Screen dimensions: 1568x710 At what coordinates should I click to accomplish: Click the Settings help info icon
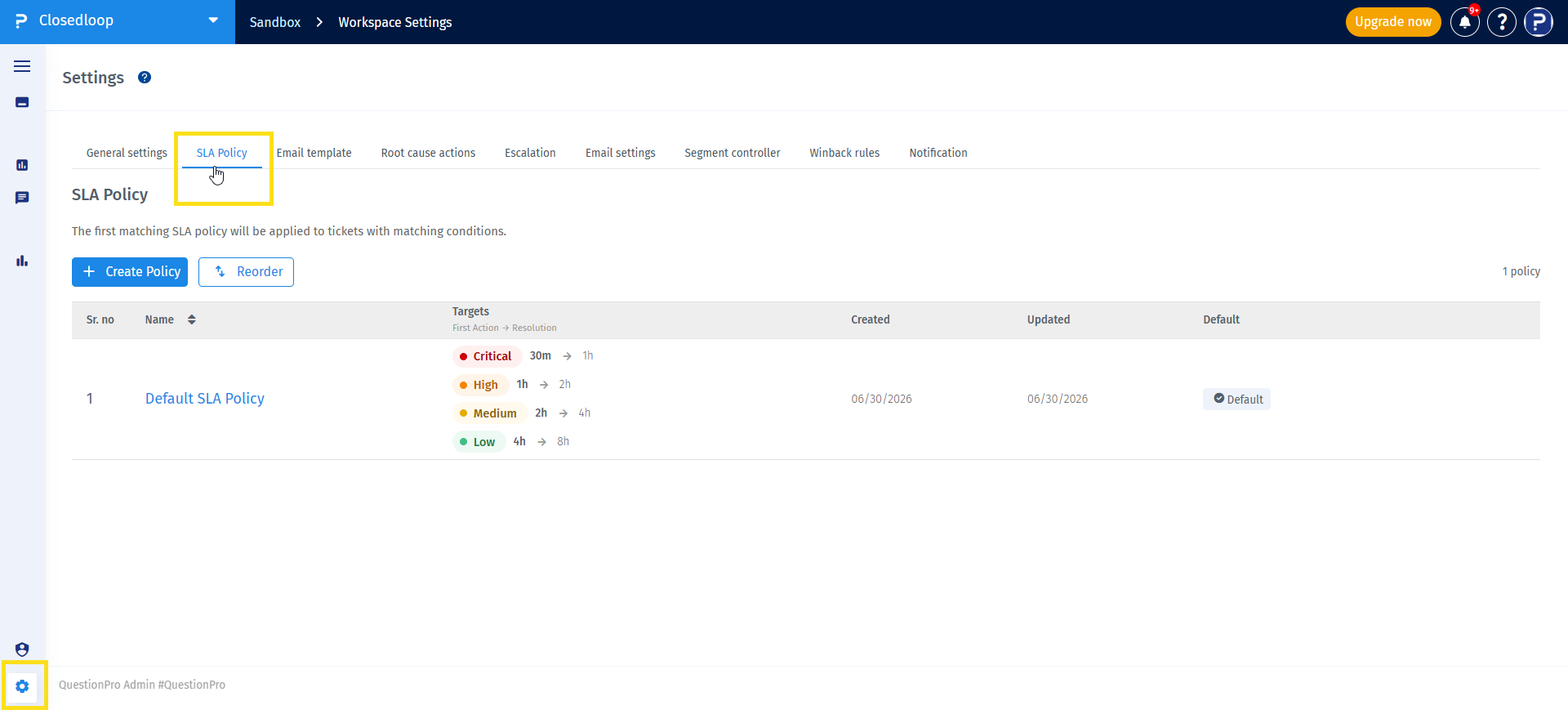tap(145, 78)
